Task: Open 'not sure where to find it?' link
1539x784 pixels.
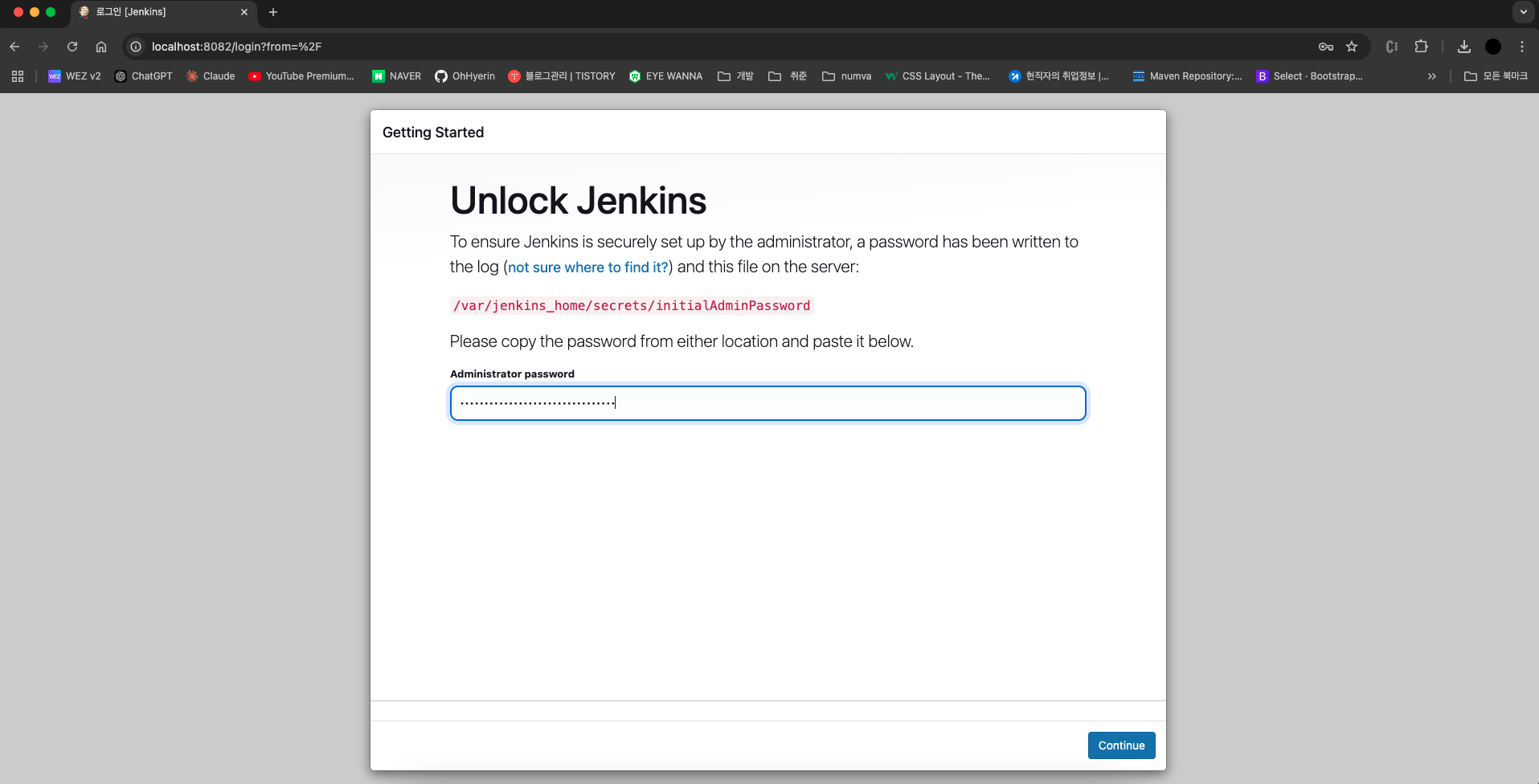Action: 587,267
